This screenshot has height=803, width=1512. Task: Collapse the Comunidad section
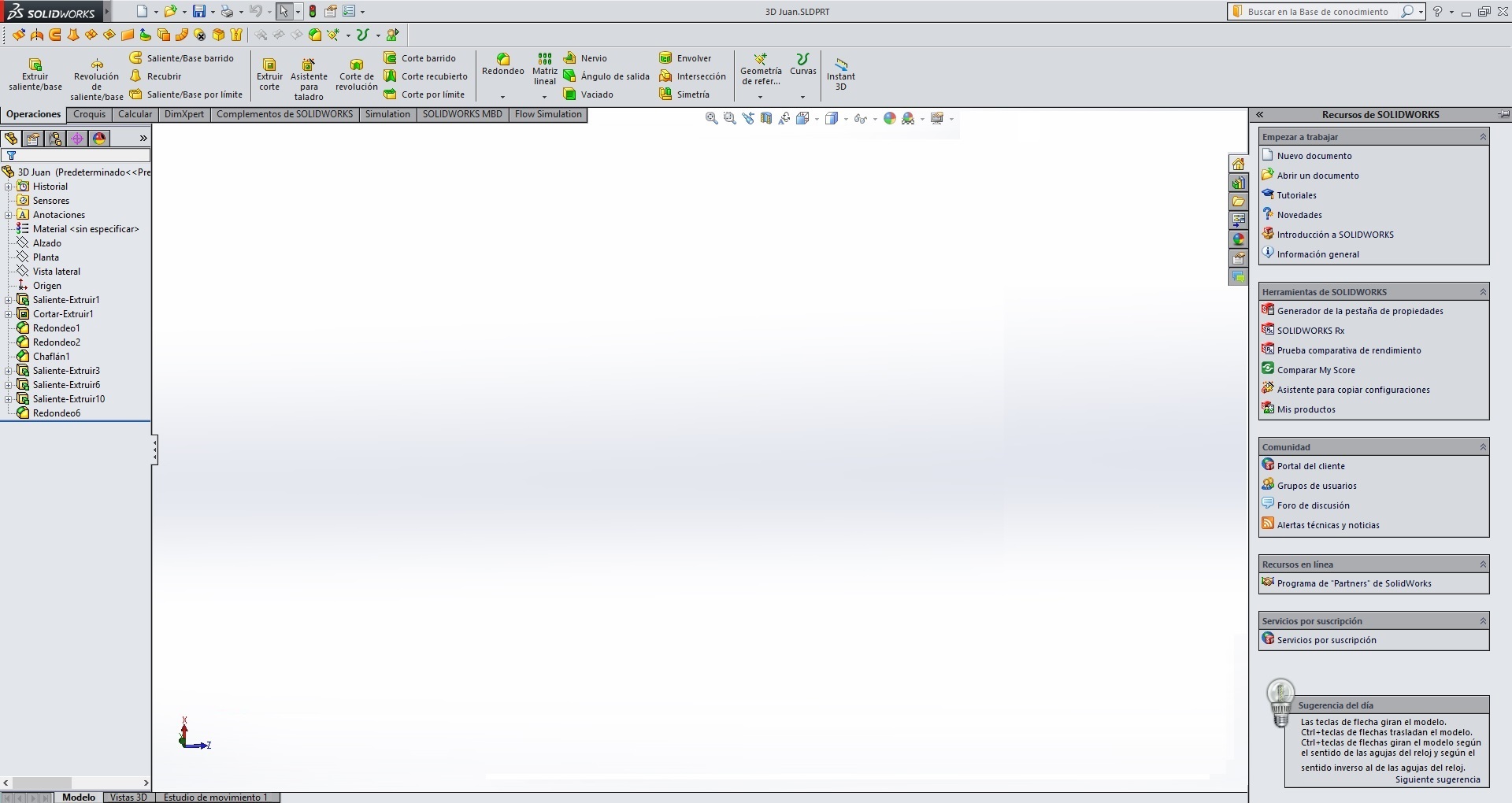1482,447
